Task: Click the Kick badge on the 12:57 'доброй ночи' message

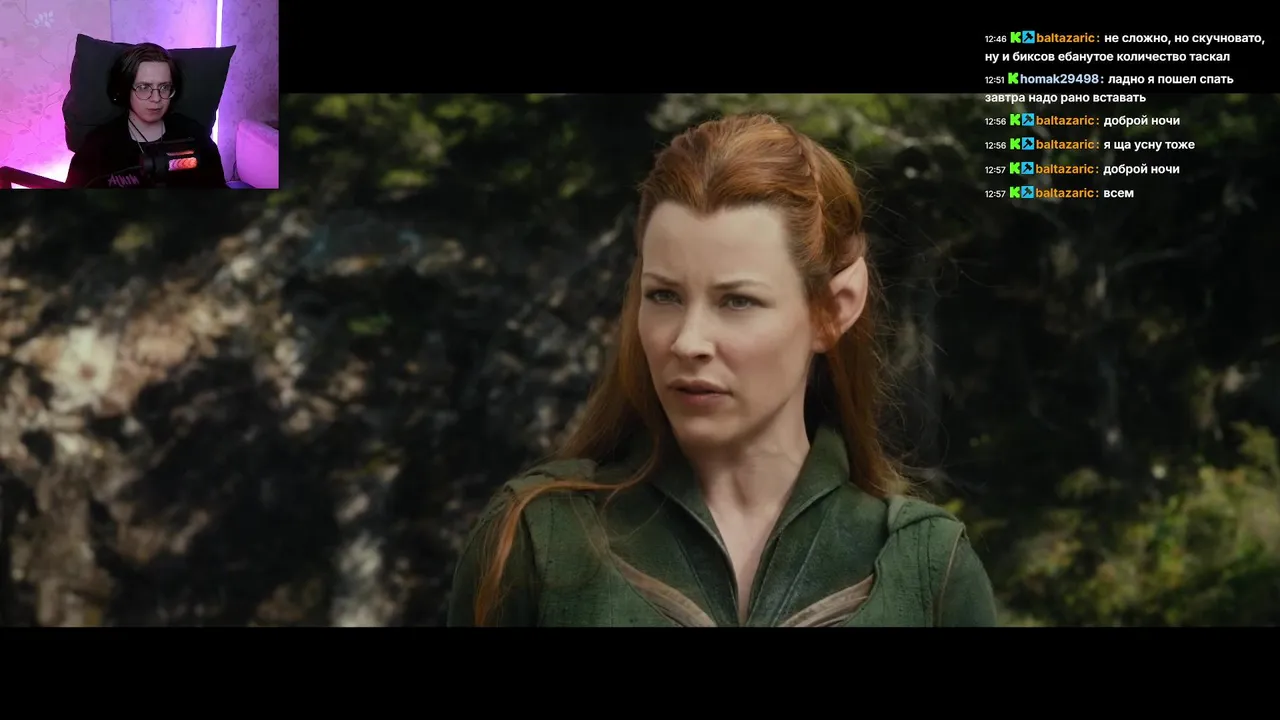Action: pos(1016,169)
